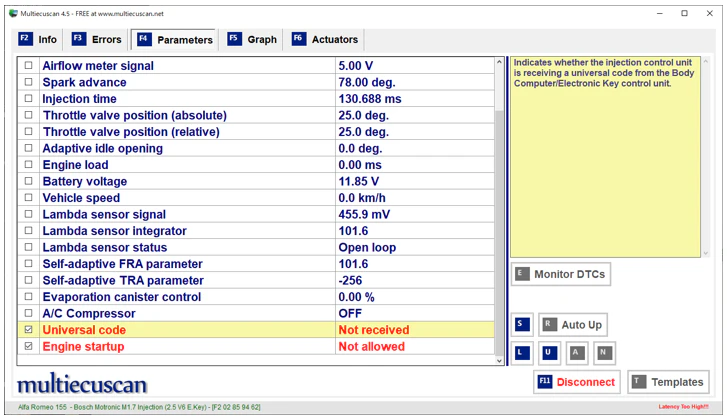Click the yellow parameter description panel
This screenshot has height=419, width=727.
point(605,157)
